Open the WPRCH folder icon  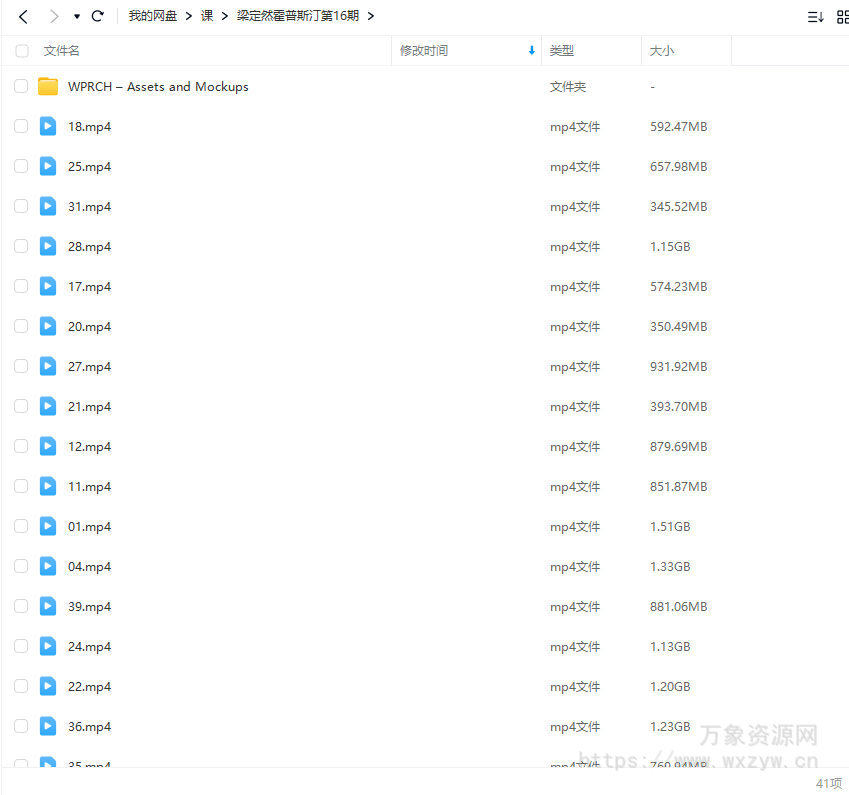click(x=47, y=86)
